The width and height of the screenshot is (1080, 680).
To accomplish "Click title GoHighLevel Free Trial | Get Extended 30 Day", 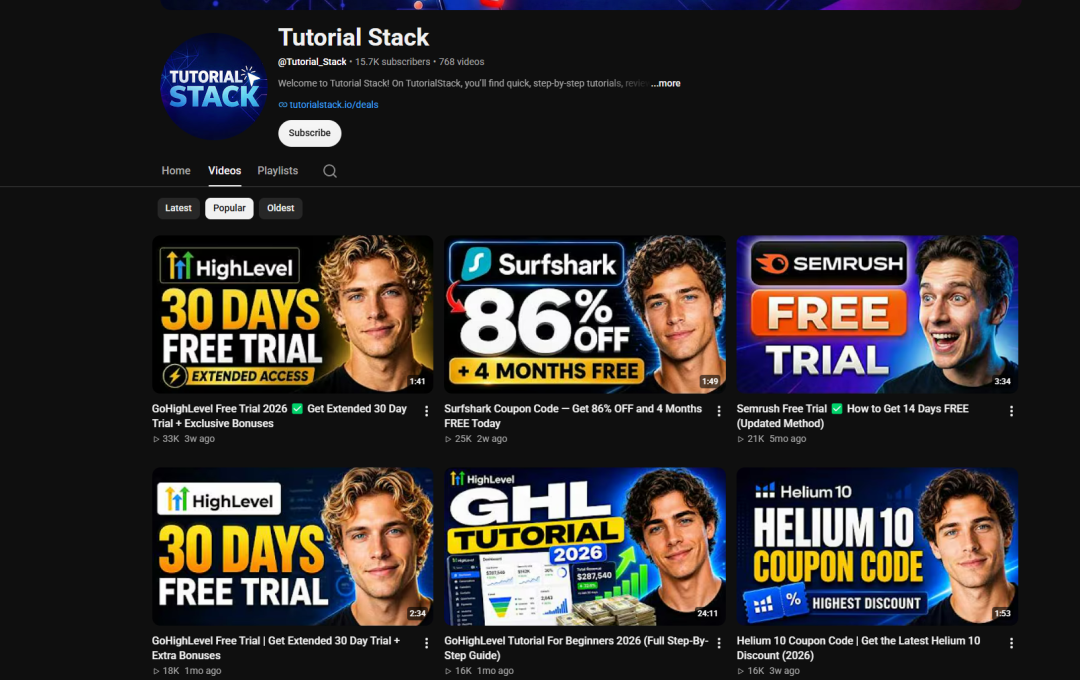I will click(276, 648).
